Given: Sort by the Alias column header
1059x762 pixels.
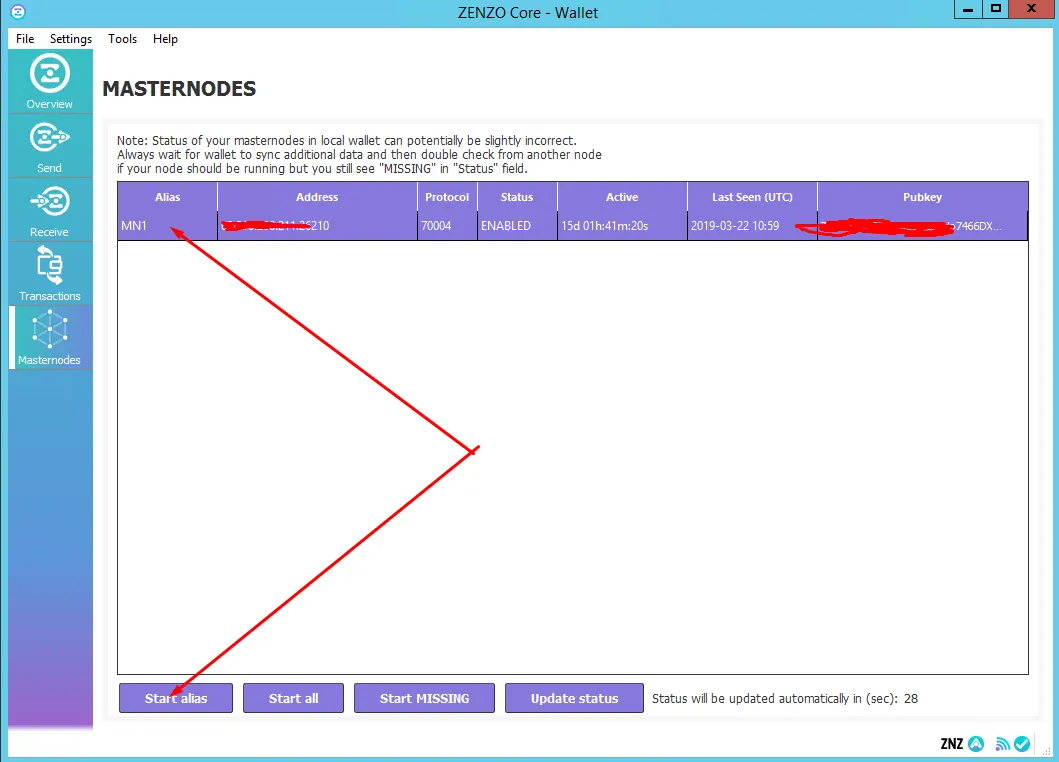Looking at the screenshot, I should point(167,197).
